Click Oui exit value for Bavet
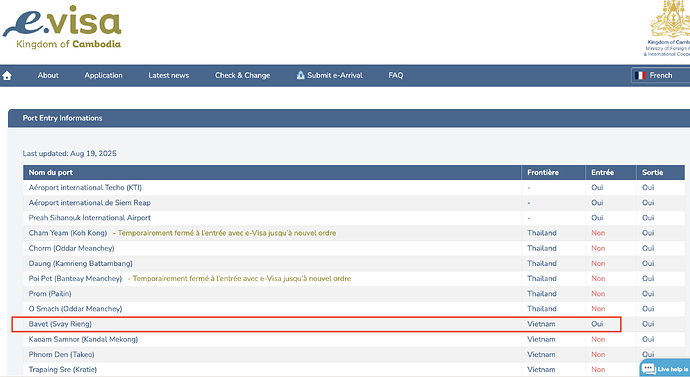 coord(648,324)
